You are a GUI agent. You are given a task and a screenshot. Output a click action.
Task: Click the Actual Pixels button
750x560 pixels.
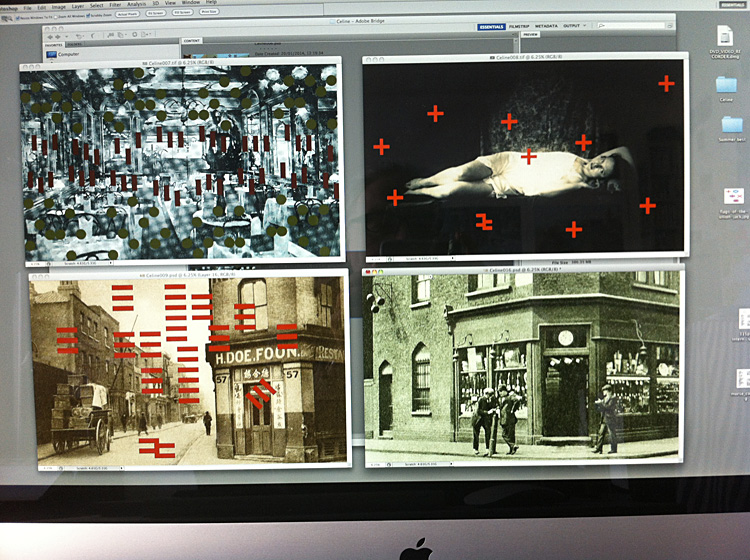pyautogui.click(x=127, y=14)
